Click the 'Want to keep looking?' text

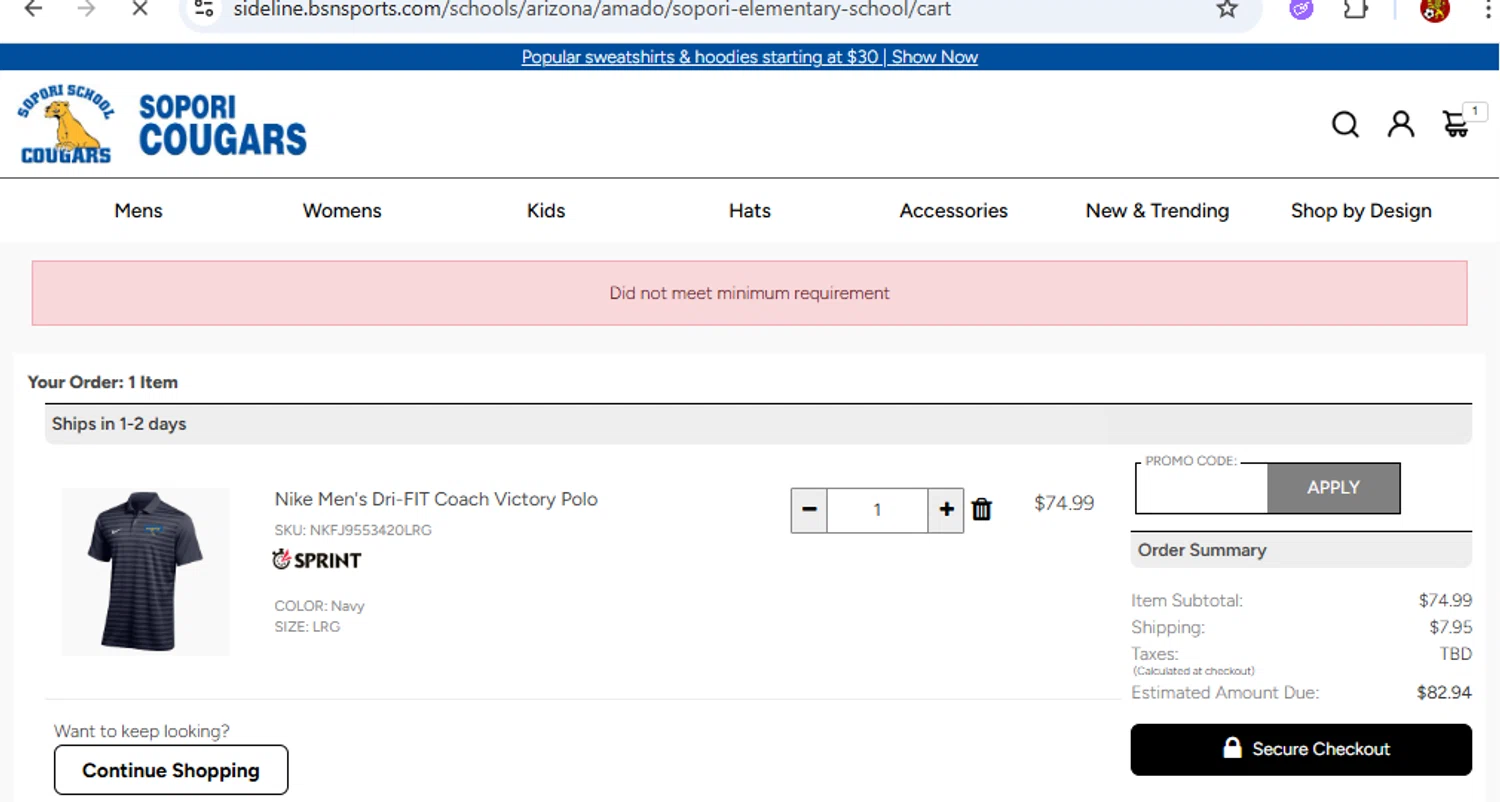pos(142,731)
